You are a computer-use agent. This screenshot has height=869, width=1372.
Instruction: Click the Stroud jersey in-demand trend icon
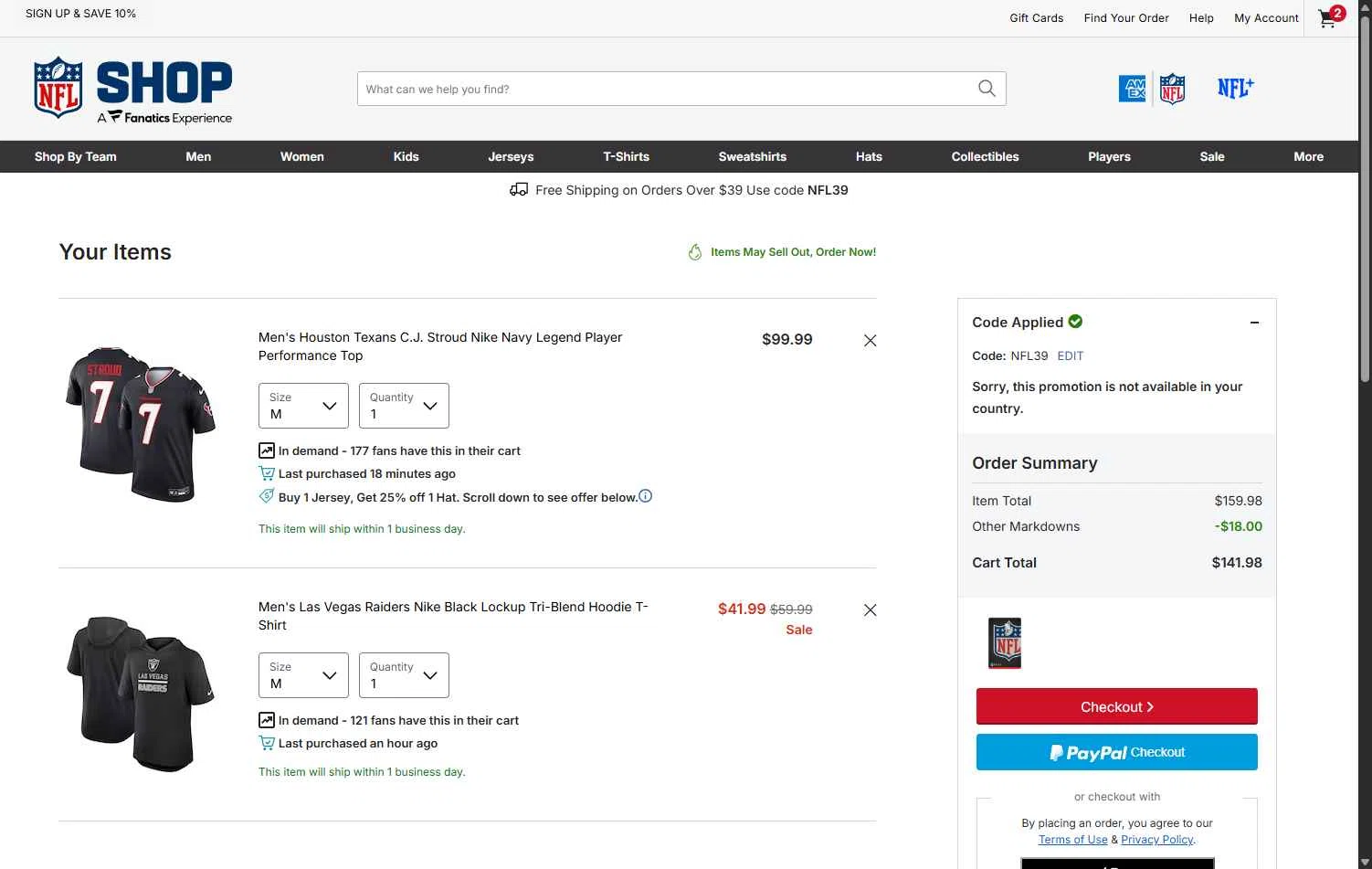click(267, 450)
